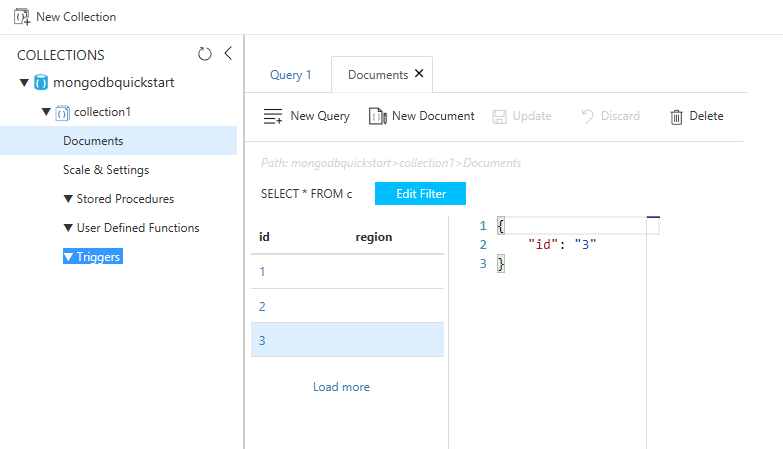Collapse the collection1 tree node
The image size is (783, 449).
[46, 112]
